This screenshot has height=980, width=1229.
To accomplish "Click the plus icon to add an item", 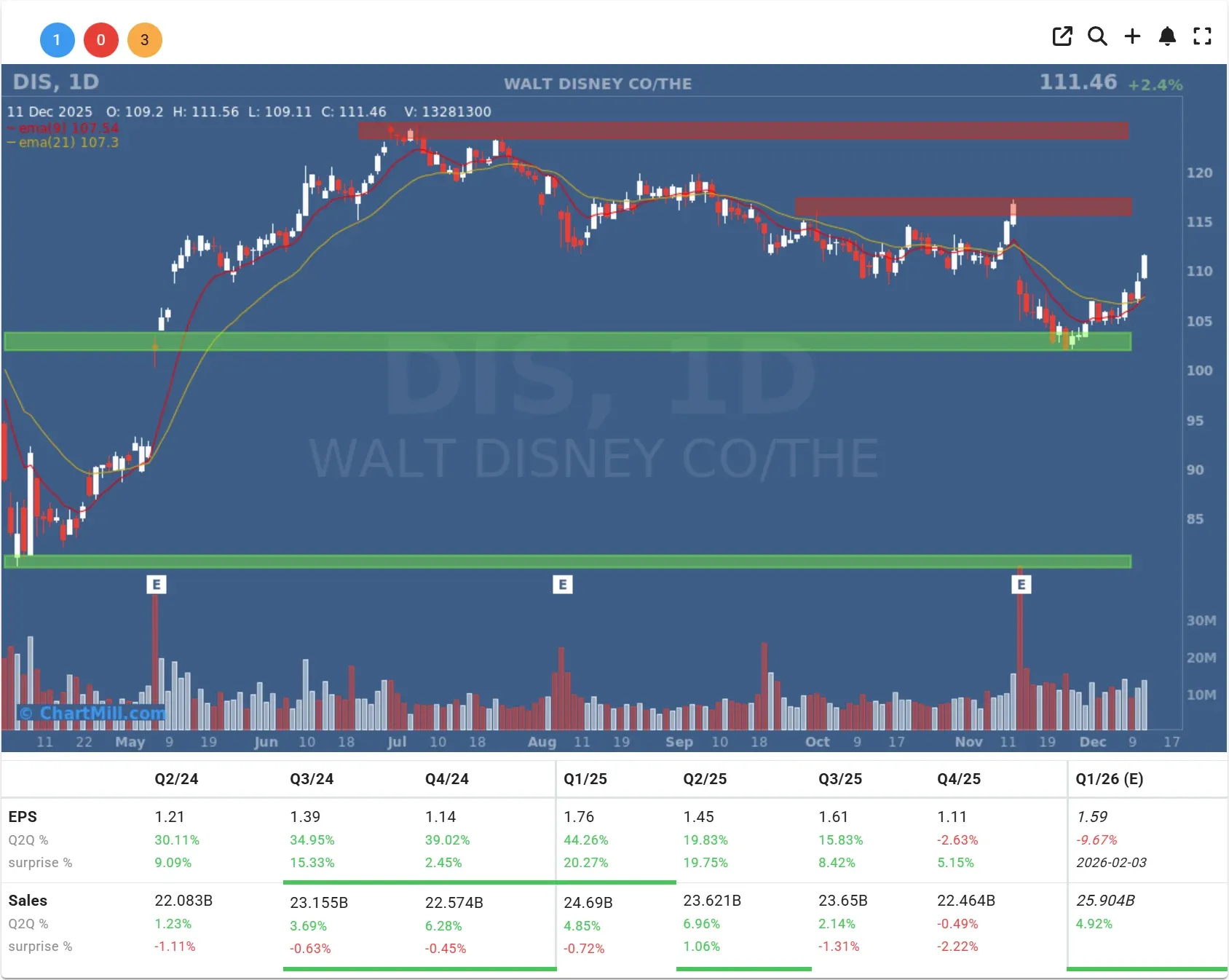I will coord(1132,36).
